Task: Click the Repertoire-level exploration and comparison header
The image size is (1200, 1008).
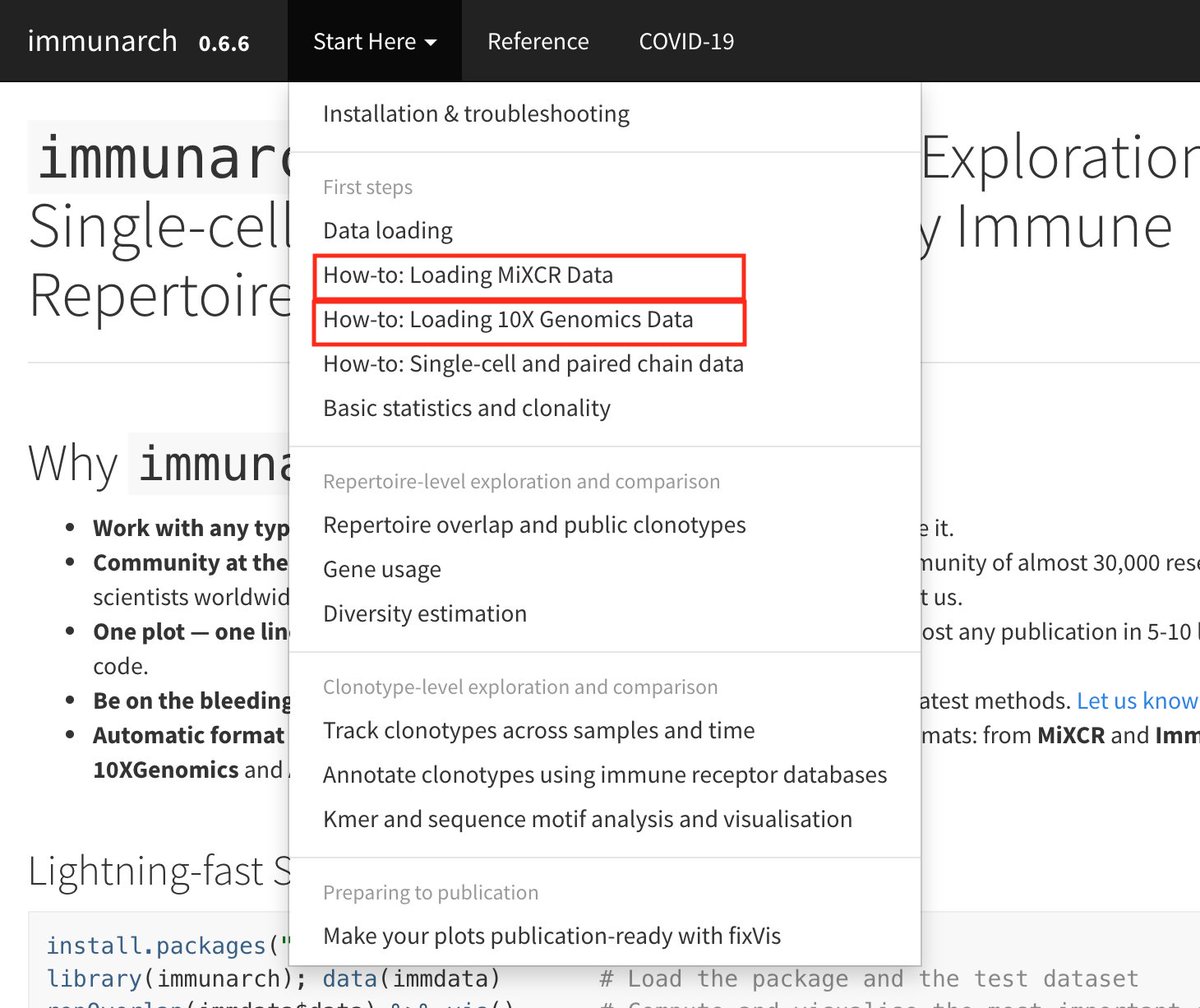Action: [521, 482]
